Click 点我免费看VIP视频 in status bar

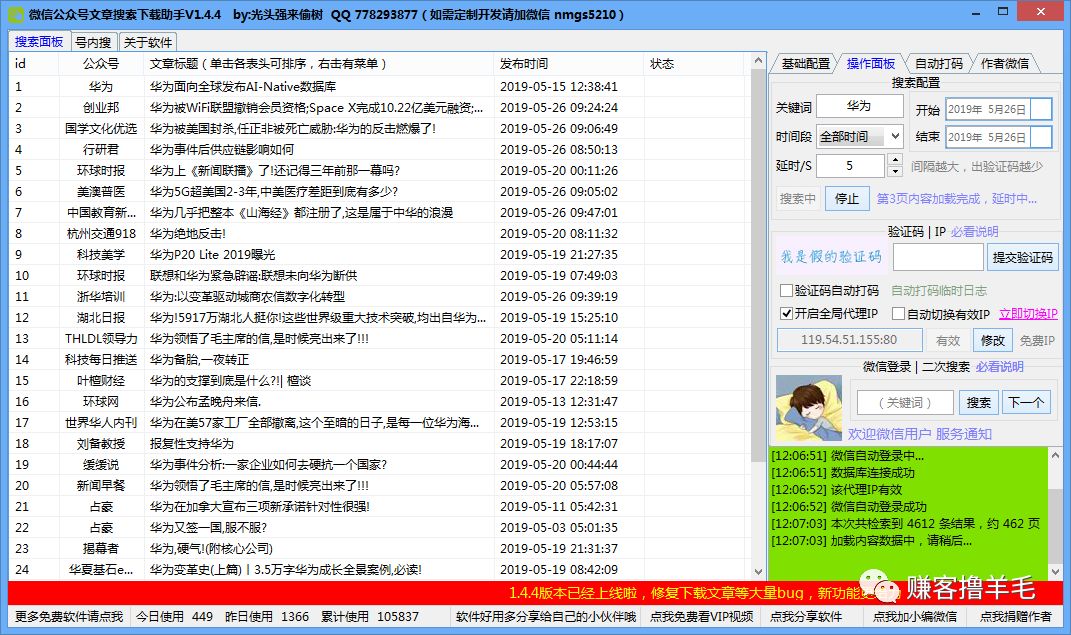pyautogui.click(x=701, y=617)
